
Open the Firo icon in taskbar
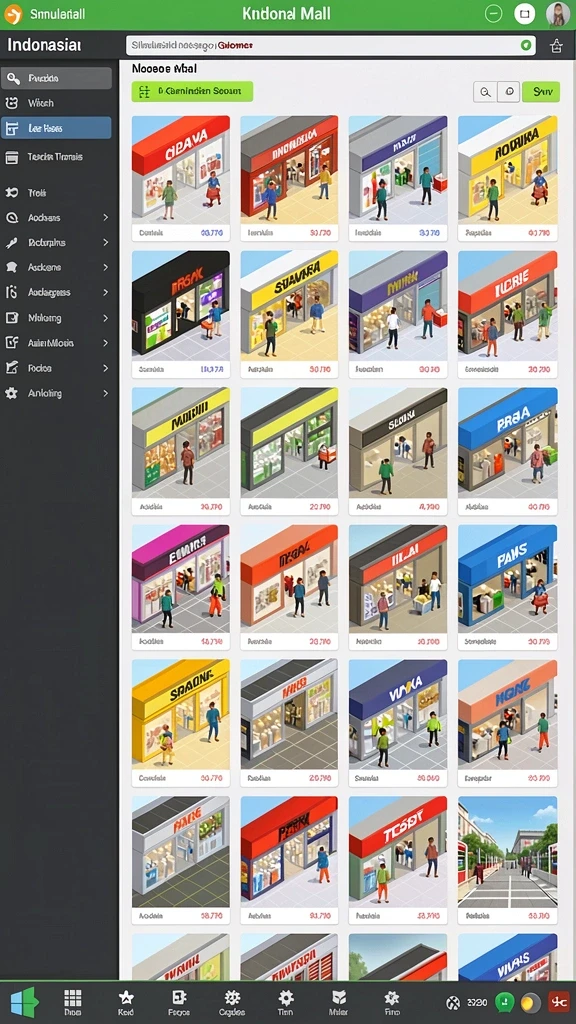[392, 998]
